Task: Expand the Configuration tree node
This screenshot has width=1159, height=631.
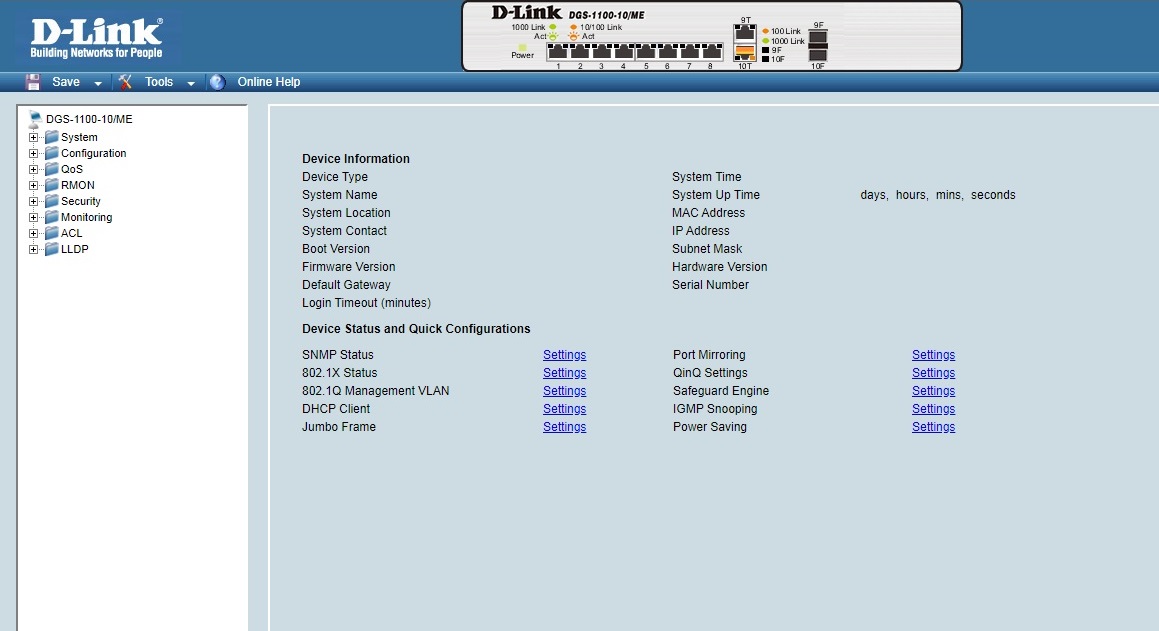Action: tap(34, 154)
